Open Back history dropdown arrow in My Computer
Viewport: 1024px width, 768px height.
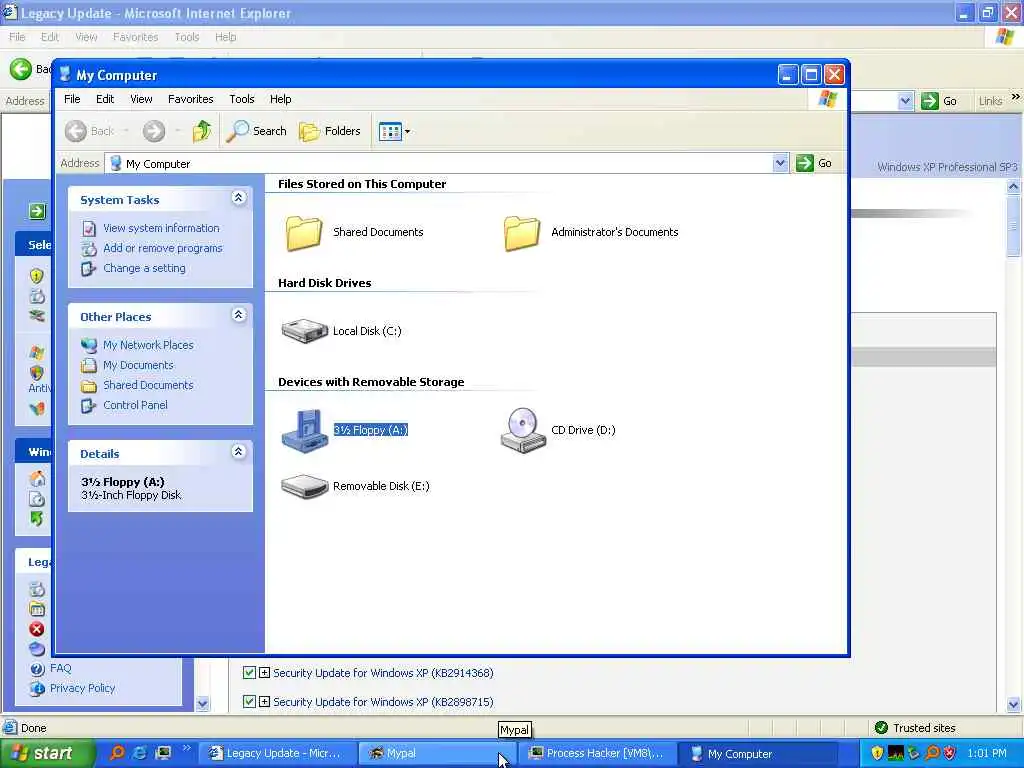126,131
